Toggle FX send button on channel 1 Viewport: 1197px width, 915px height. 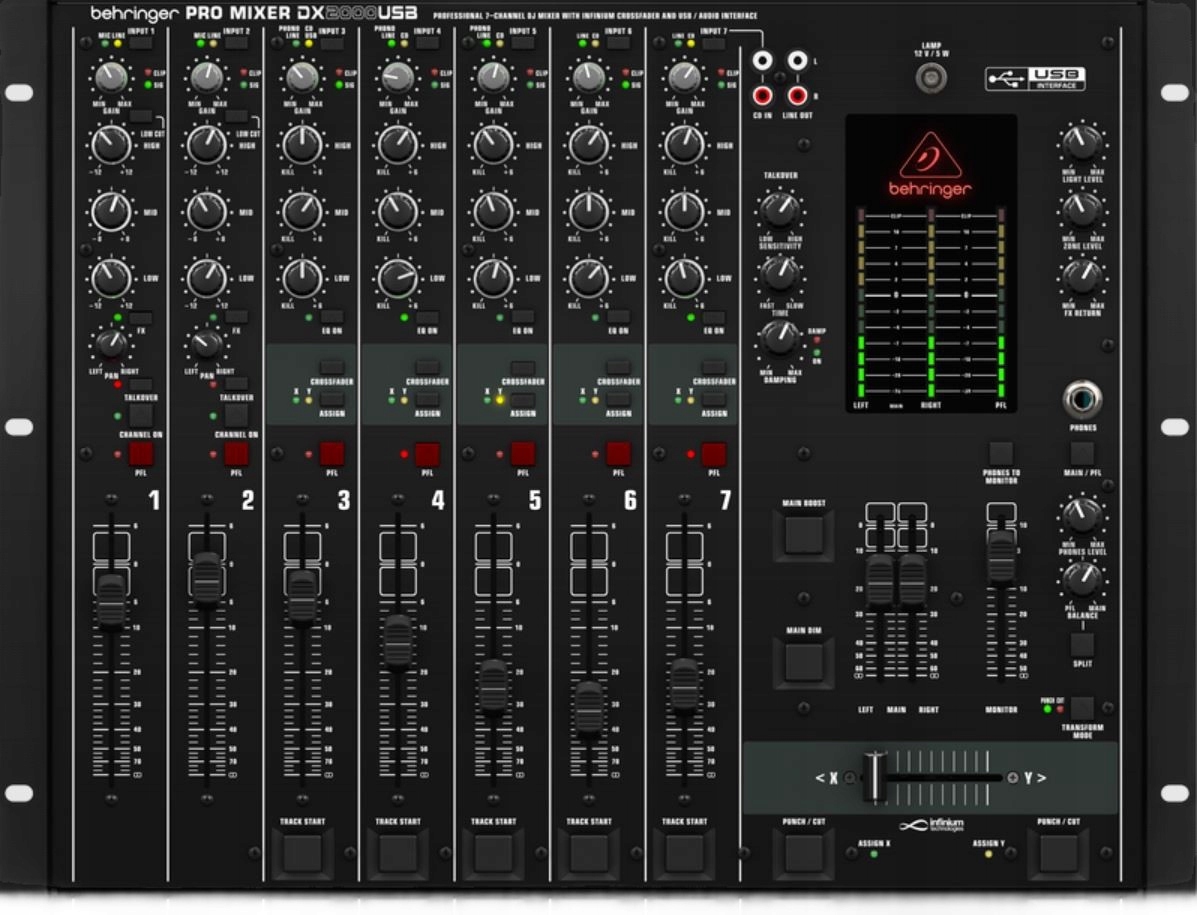(140, 317)
